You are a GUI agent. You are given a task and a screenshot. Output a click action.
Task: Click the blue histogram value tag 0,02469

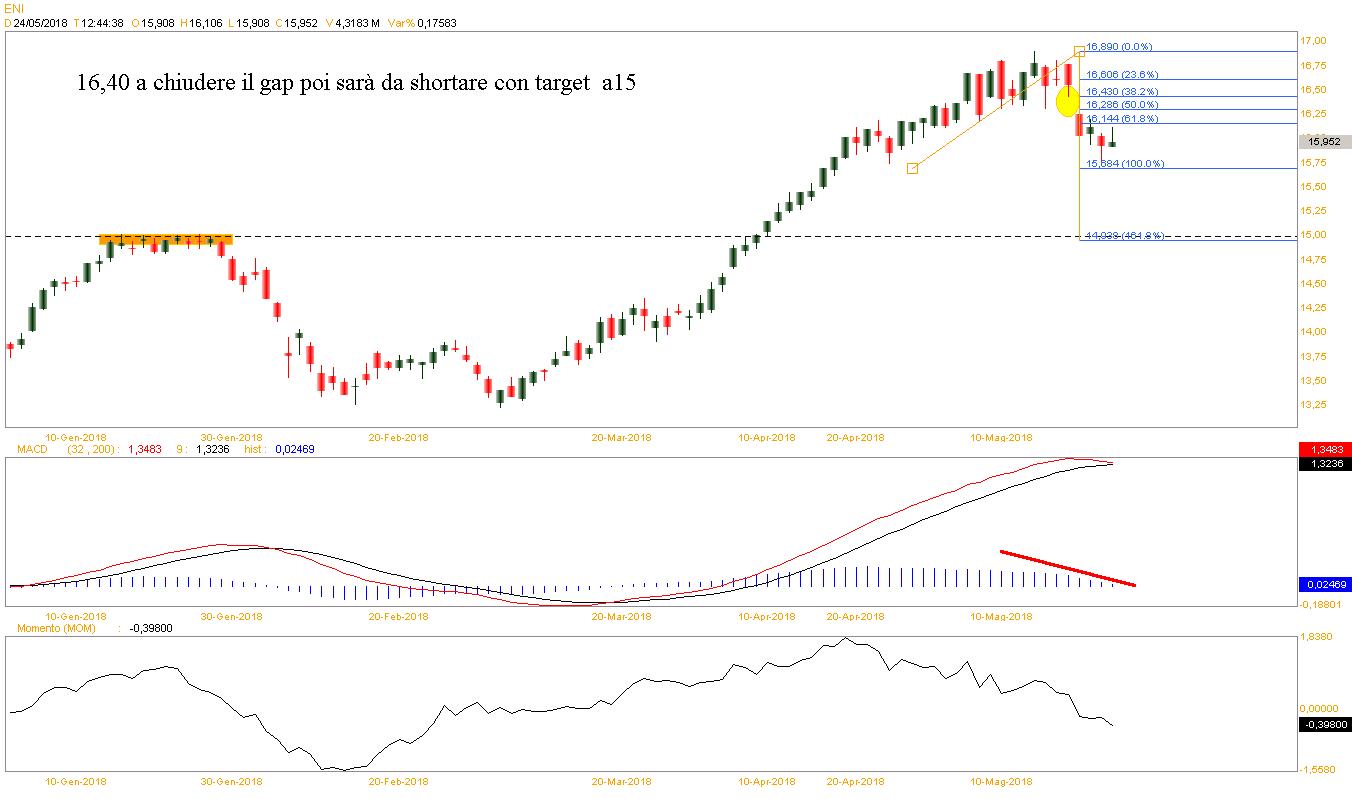point(1324,584)
